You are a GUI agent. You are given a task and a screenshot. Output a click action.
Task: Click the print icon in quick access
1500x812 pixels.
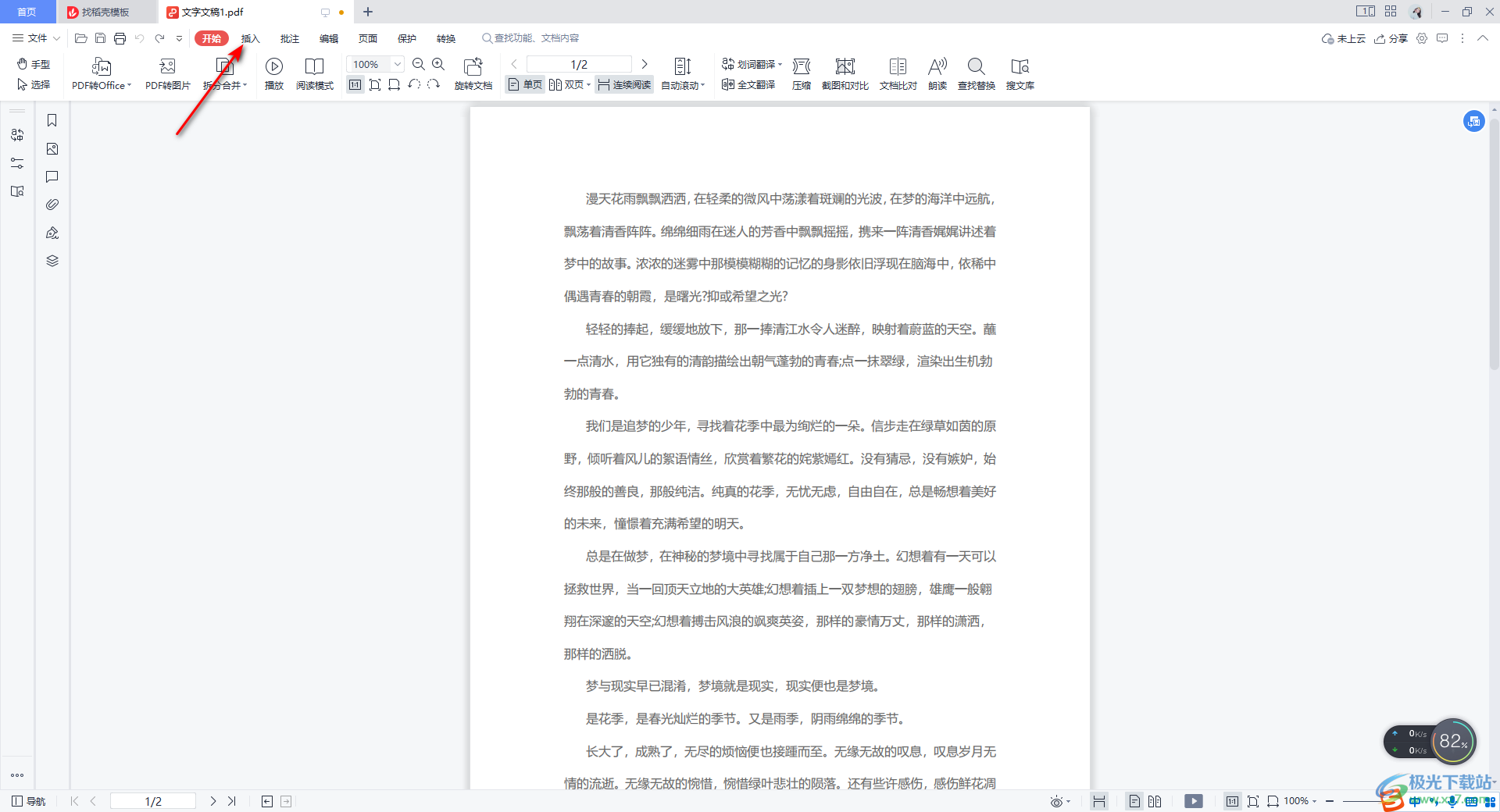(x=120, y=38)
